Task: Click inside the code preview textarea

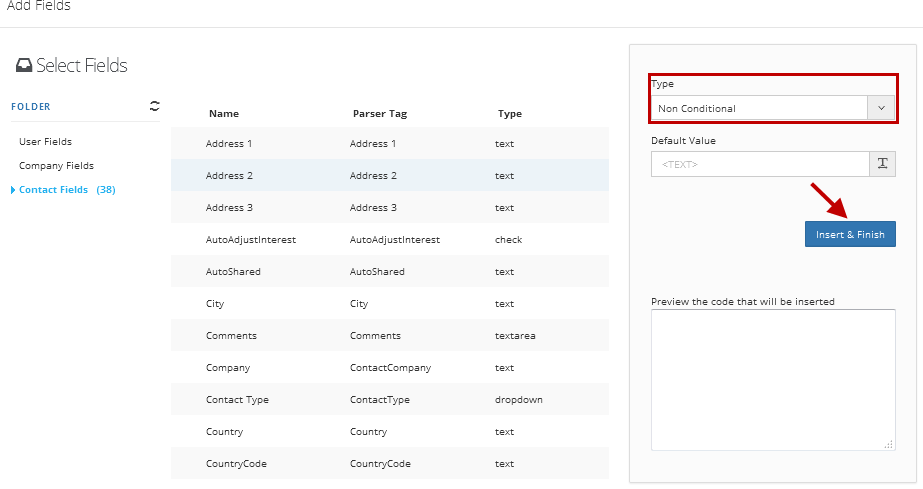Action: (773, 380)
